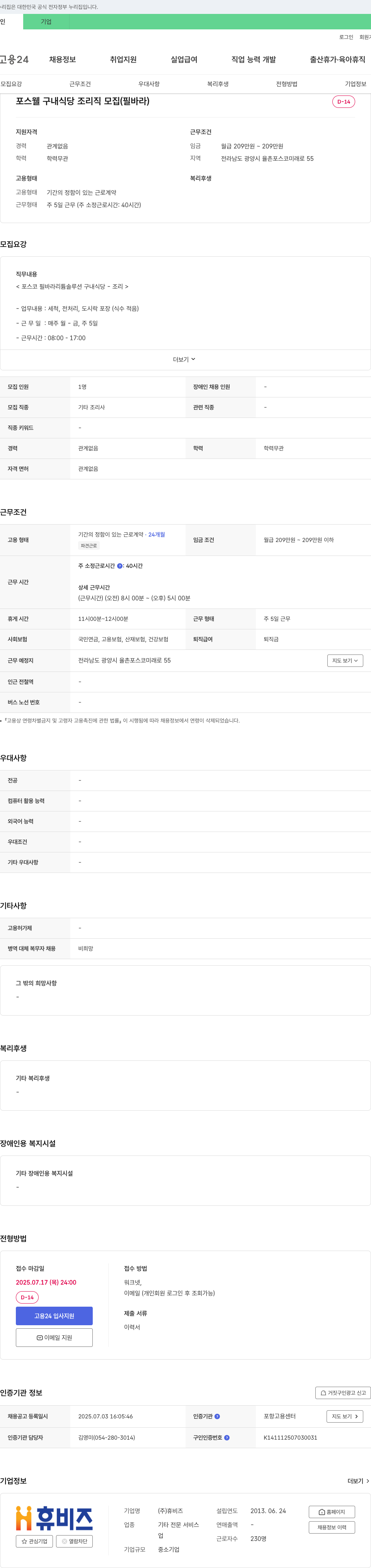Screen dimensions: 371x1568
Task: Click 근로자수 value 230명
Action: (x=259, y=1539)
